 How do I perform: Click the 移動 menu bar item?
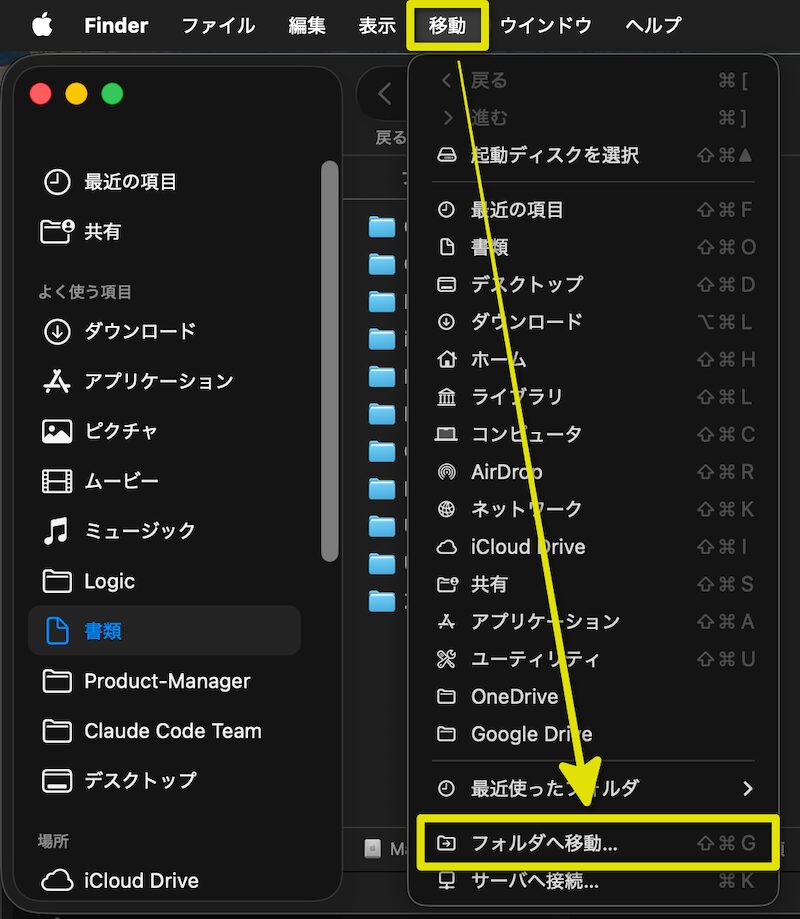[x=447, y=25]
